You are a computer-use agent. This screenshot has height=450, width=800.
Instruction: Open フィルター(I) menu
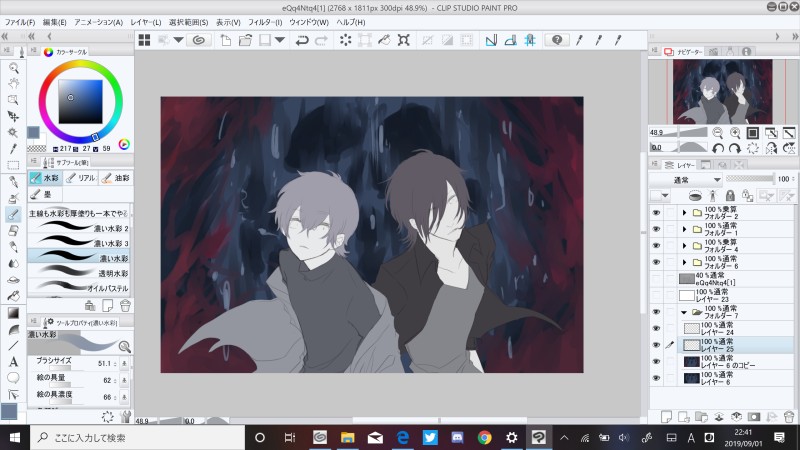tap(265, 22)
